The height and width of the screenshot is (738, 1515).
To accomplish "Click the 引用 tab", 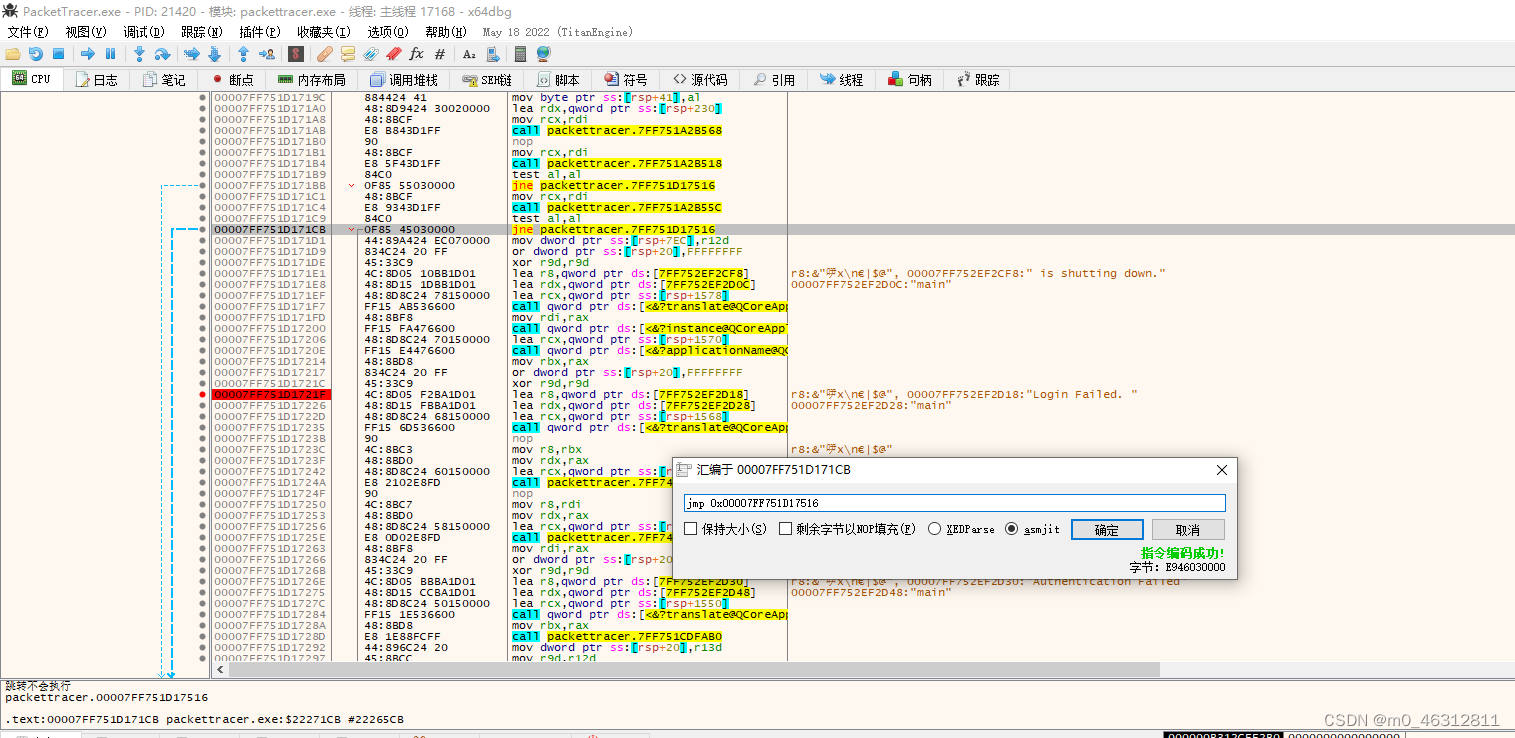I will 774,79.
